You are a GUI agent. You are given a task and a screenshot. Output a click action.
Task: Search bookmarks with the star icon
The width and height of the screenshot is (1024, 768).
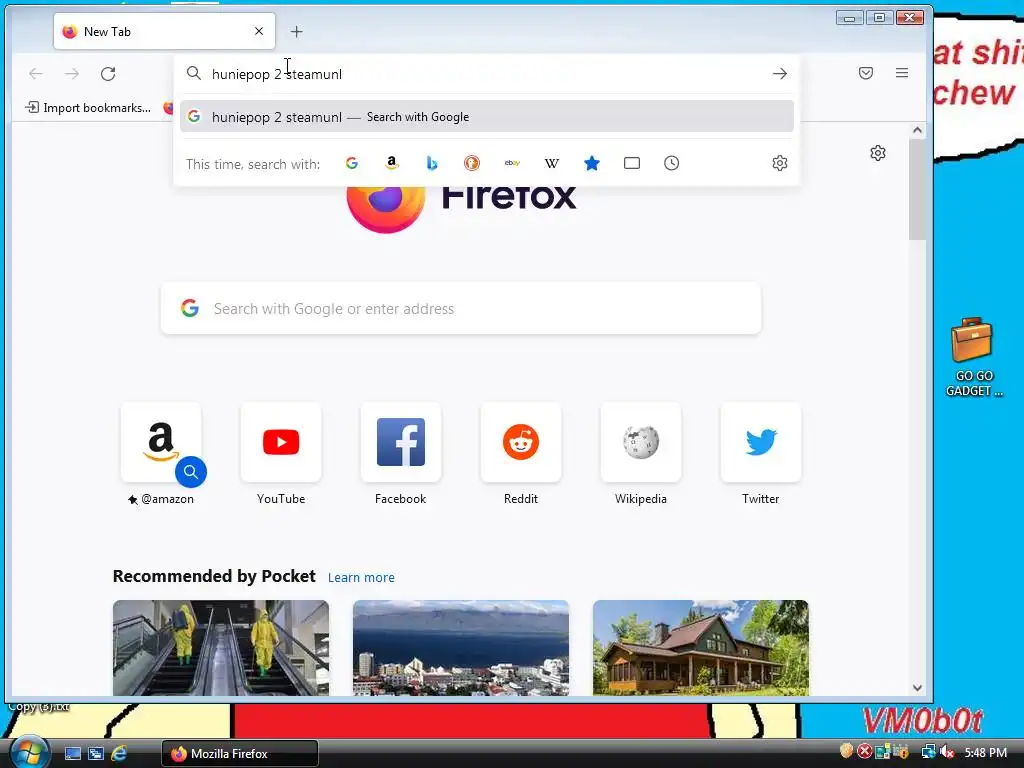pos(592,163)
